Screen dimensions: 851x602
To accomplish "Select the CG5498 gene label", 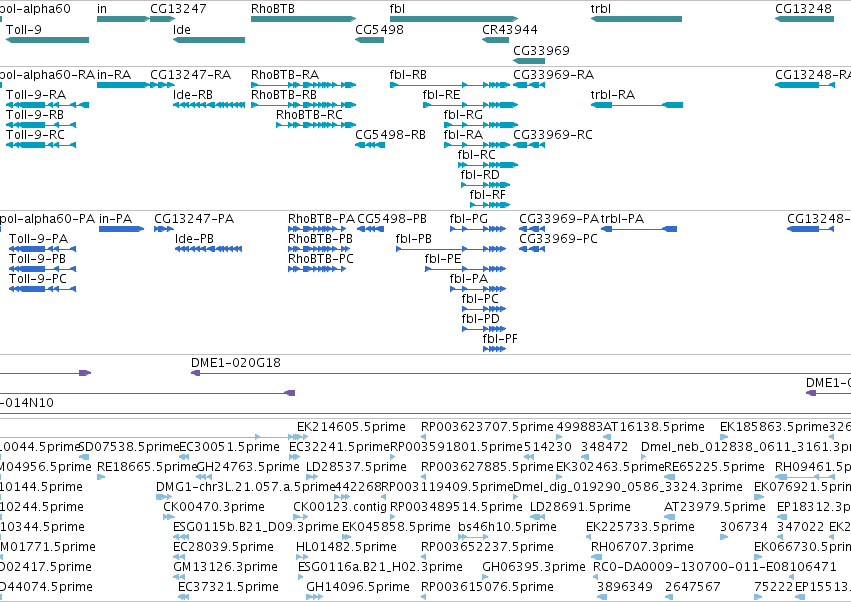I will [x=379, y=29].
